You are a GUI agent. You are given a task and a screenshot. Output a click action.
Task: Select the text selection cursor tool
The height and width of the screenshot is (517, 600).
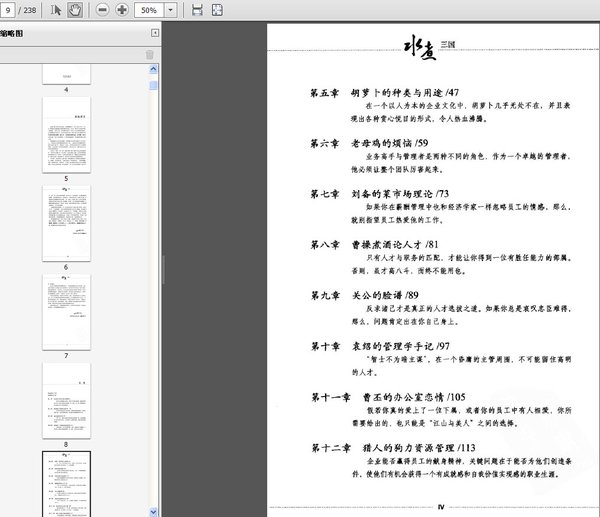click(x=56, y=10)
